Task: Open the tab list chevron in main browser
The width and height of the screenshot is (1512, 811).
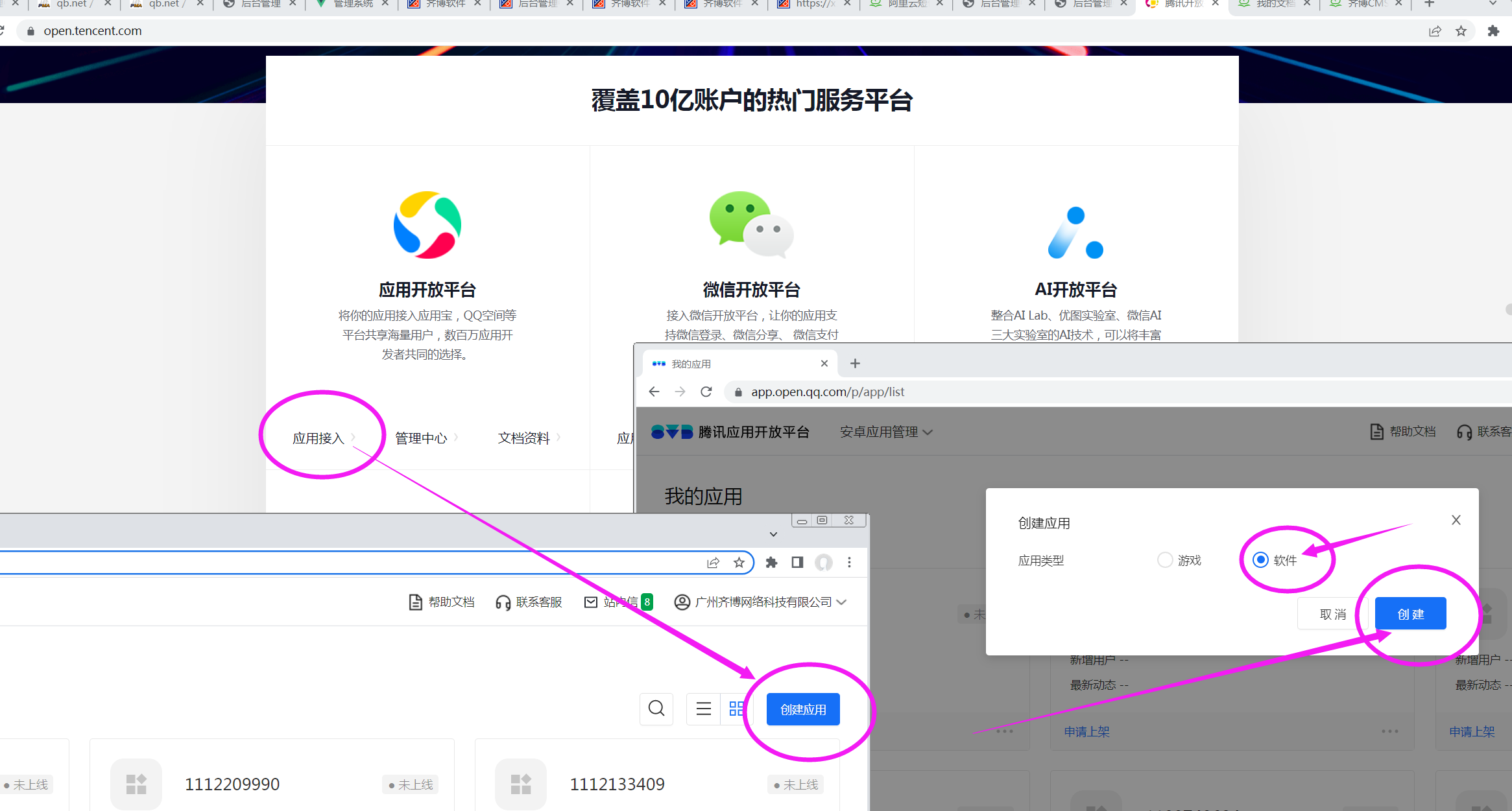Action: (1493, 4)
